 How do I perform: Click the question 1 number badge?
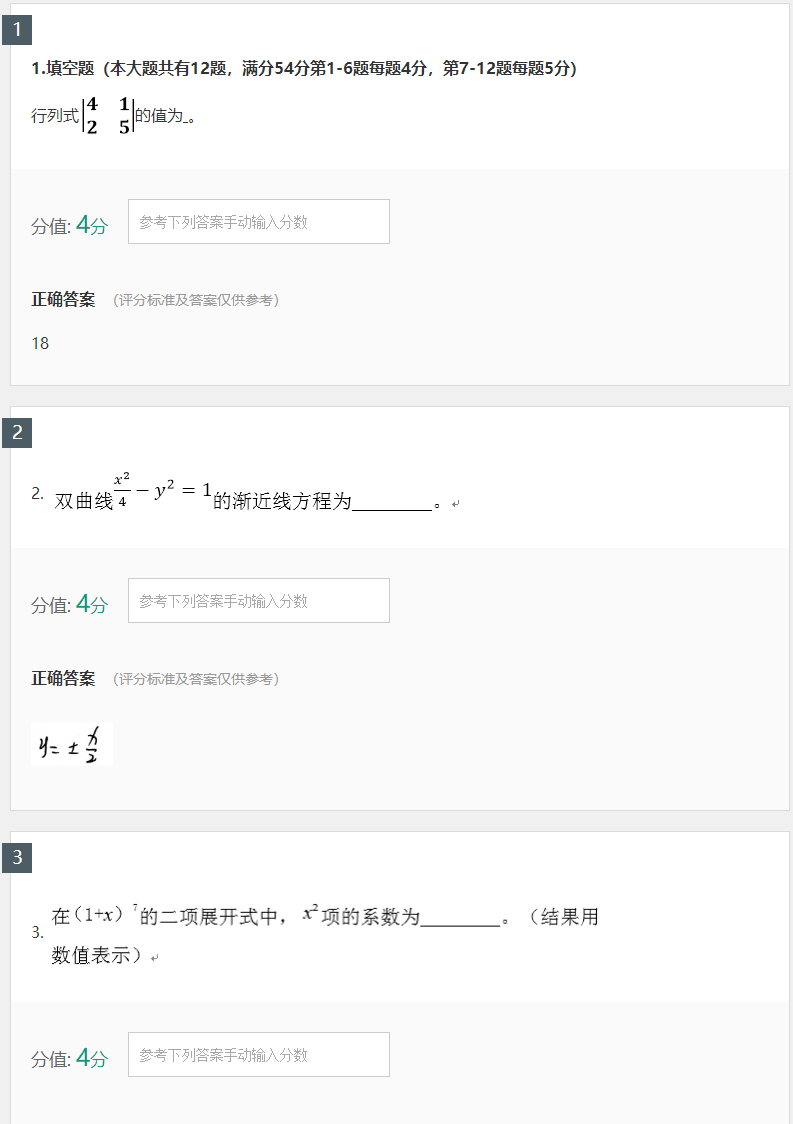[18, 29]
